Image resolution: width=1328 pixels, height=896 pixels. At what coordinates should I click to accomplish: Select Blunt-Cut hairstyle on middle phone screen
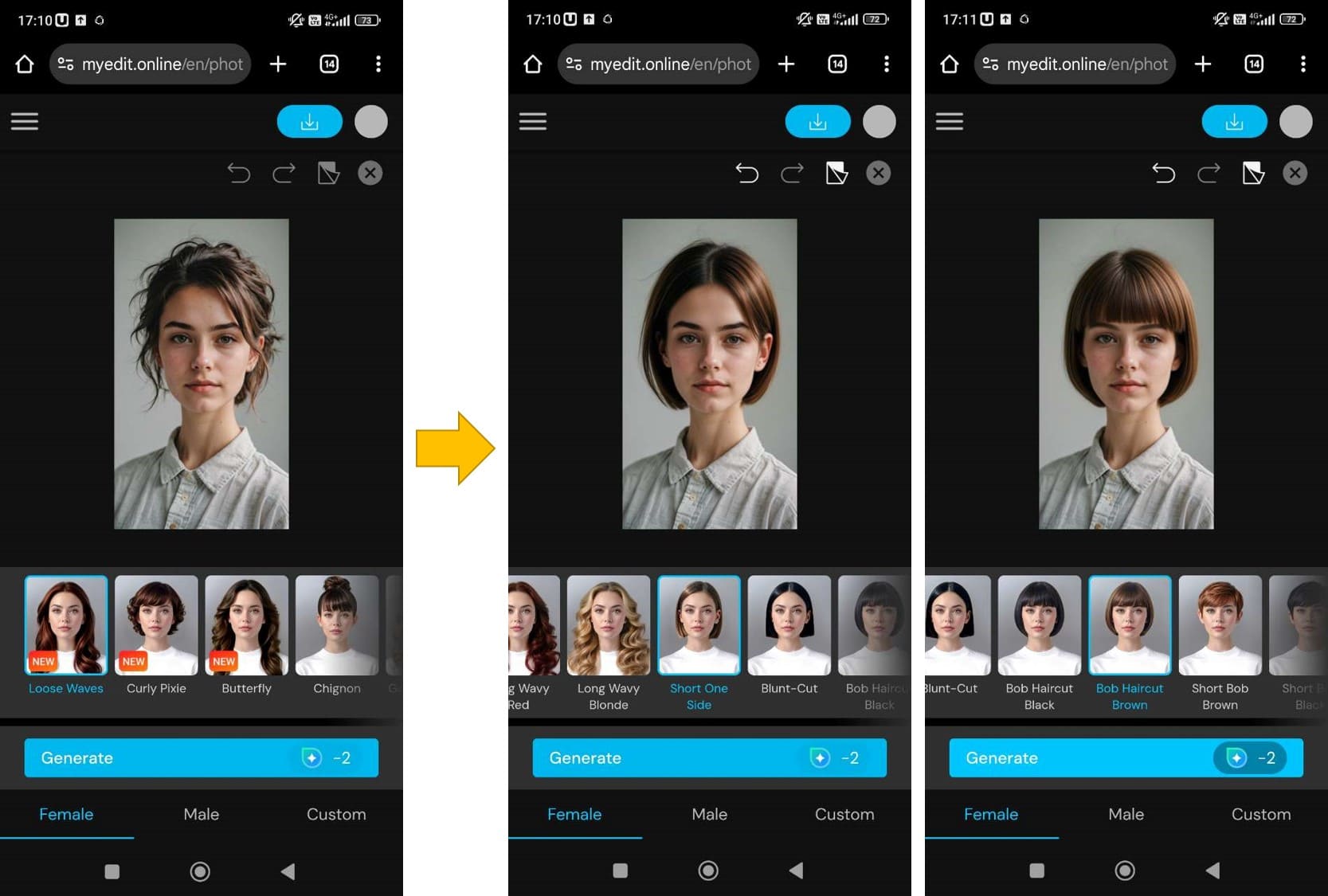point(789,625)
